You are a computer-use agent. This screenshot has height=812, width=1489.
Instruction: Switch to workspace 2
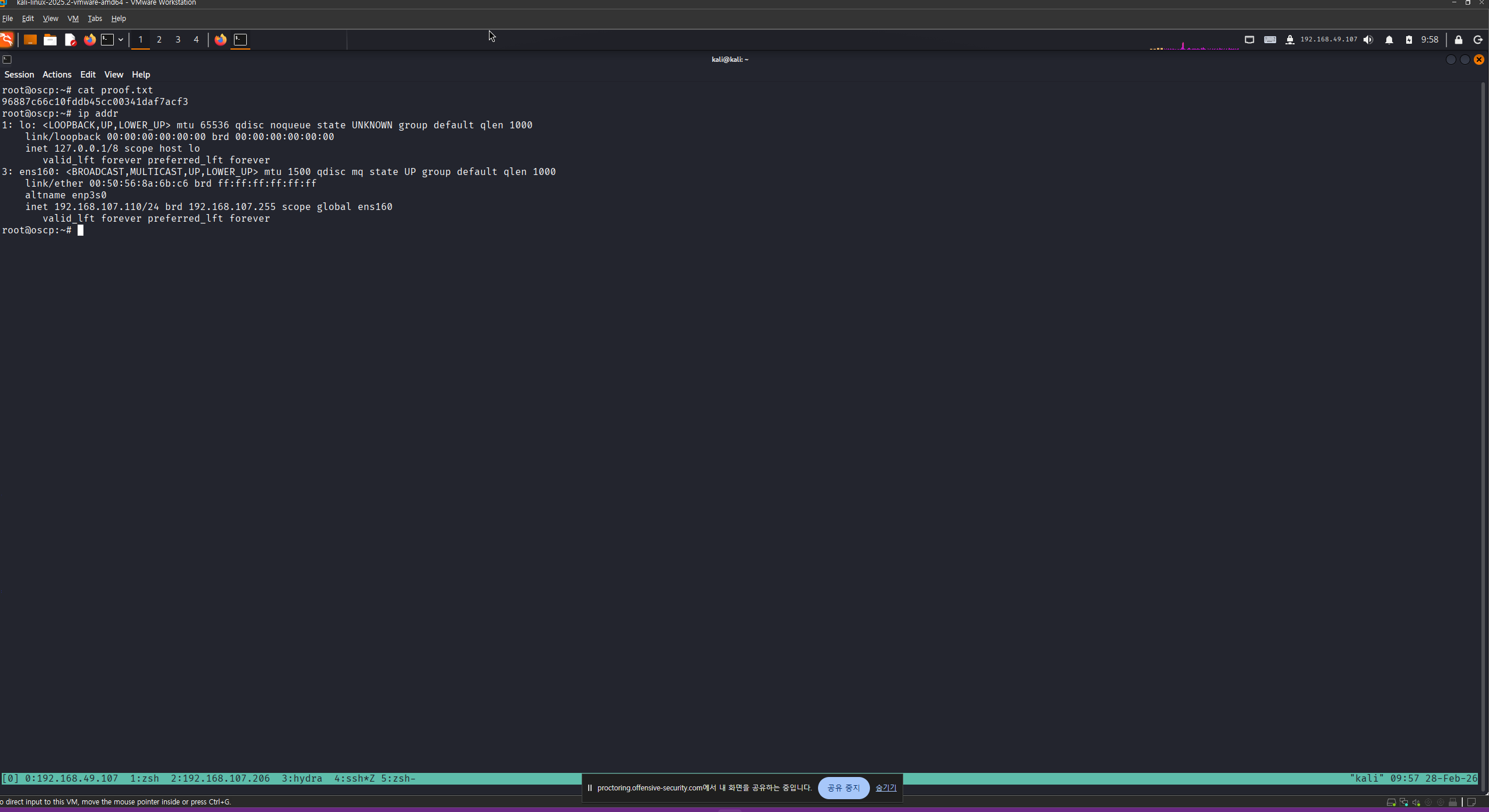click(159, 40)
